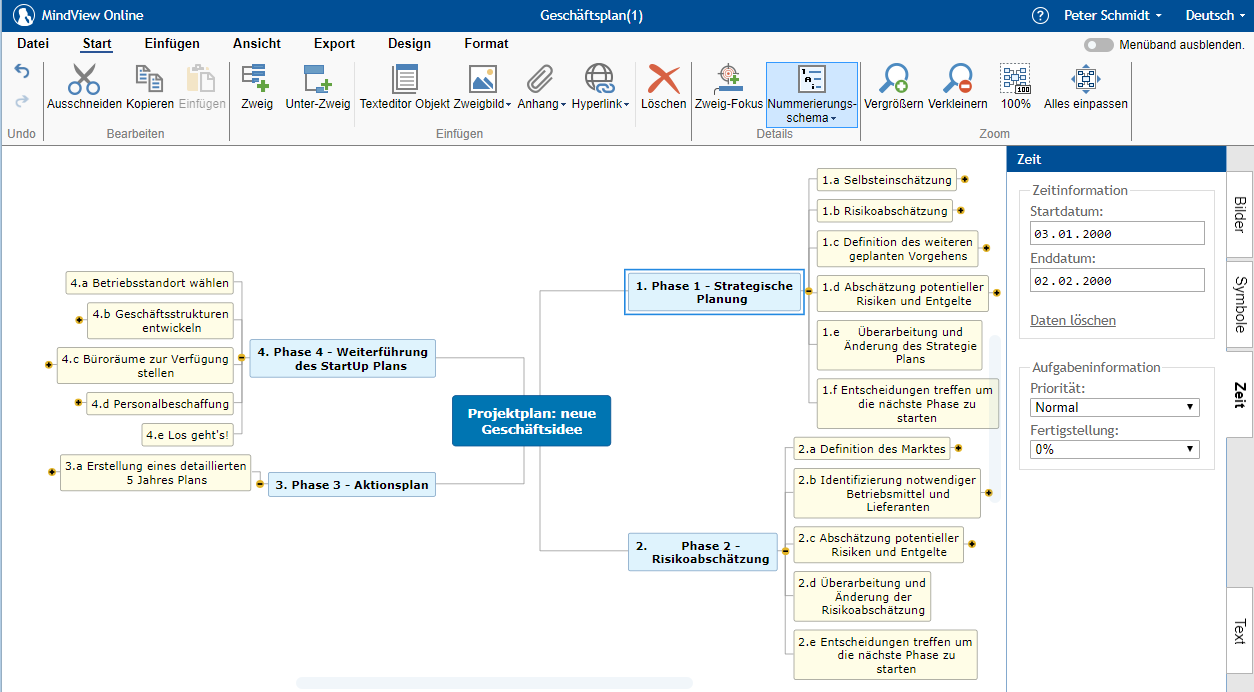Zoom out with Verkleinern magnifier
Viewport: 1254px width, 692px height.
[x=958, y=79]
